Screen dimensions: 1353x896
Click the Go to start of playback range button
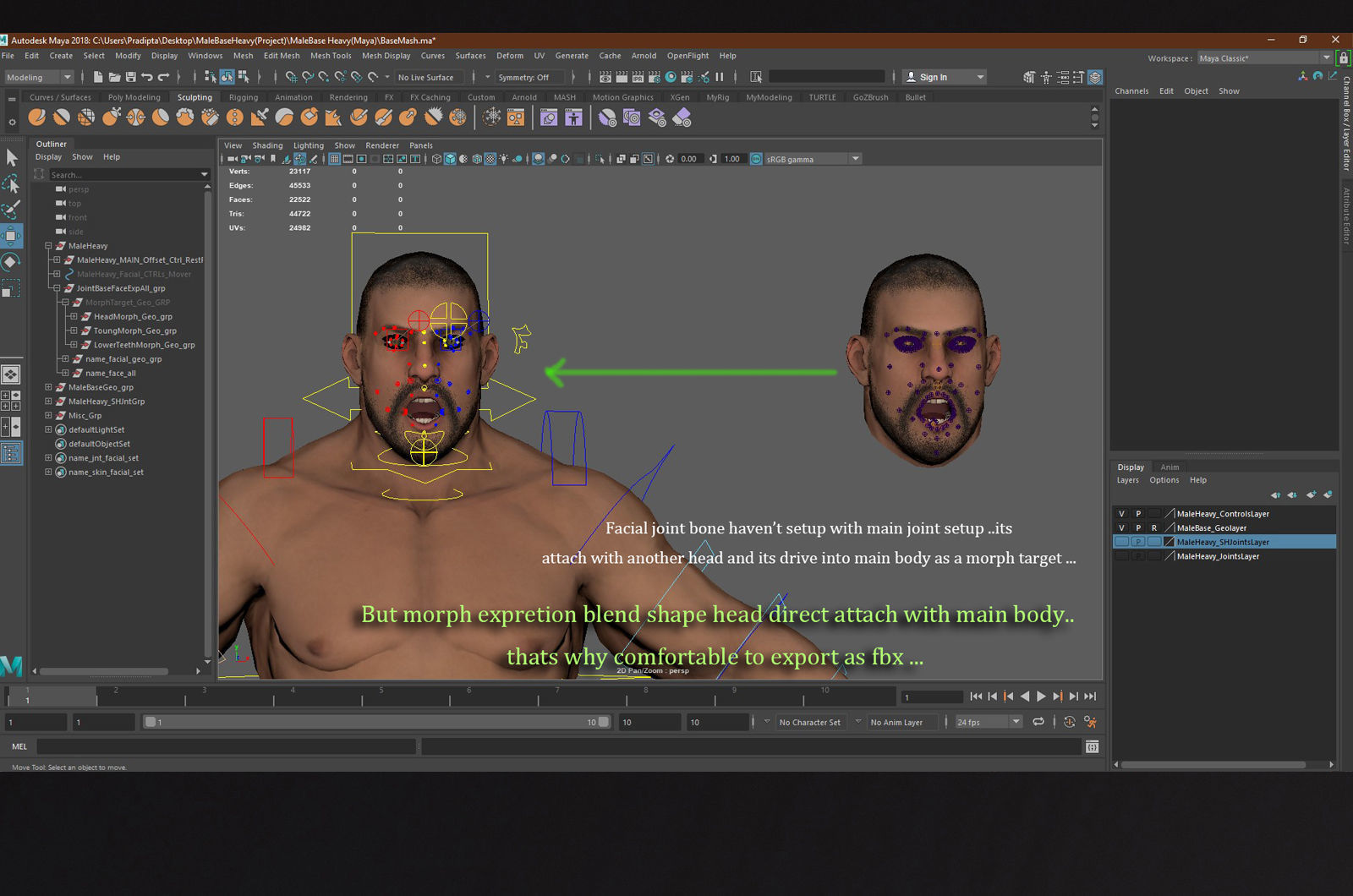[x=976, y=697]
